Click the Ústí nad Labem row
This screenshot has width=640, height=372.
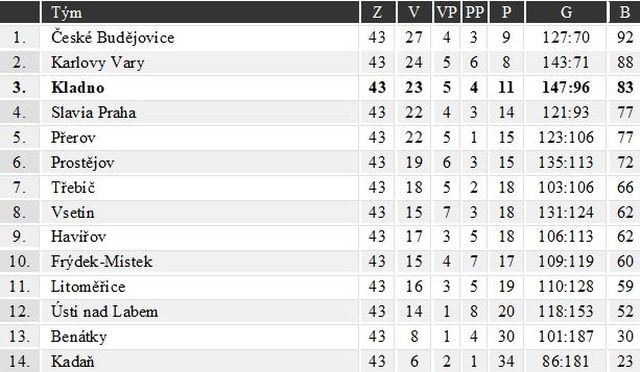tap(320, 312)
